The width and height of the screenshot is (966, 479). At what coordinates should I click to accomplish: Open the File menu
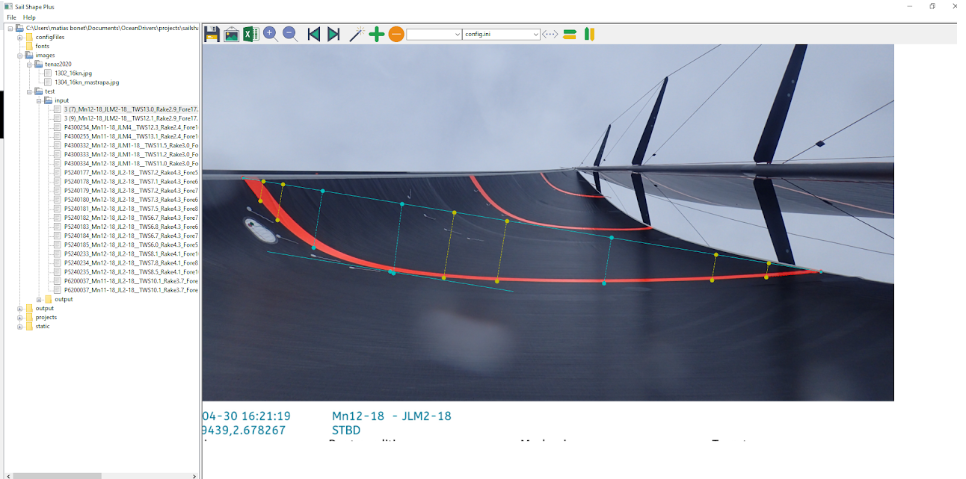click(11, 17)
